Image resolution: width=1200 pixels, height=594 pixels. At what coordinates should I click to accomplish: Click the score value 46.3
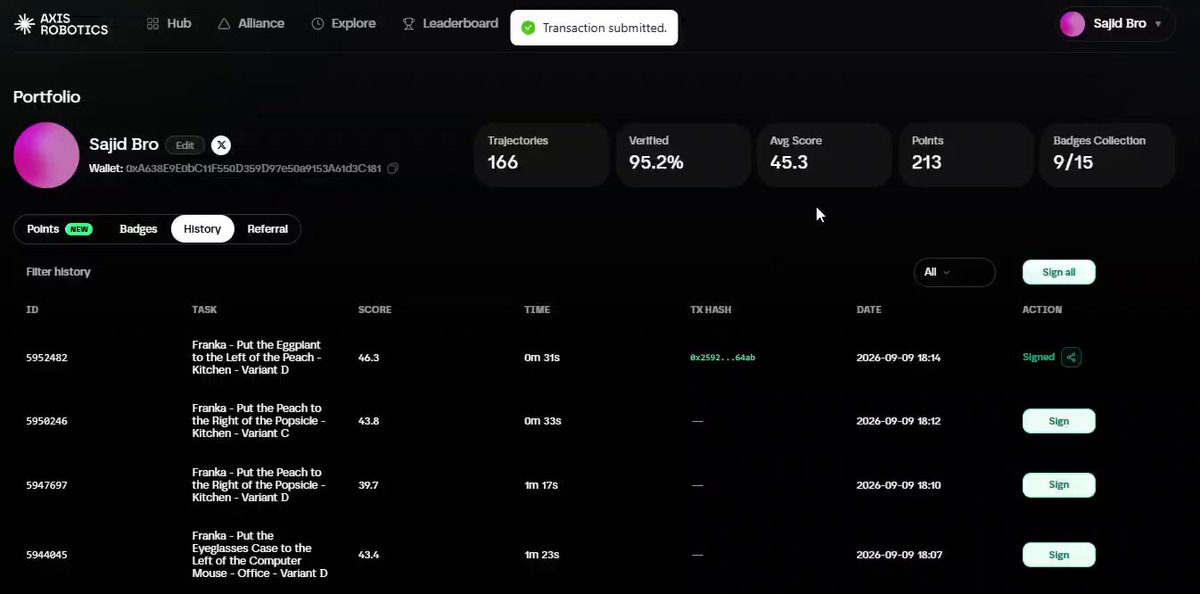pyautogui.click(x=369, y=357)
